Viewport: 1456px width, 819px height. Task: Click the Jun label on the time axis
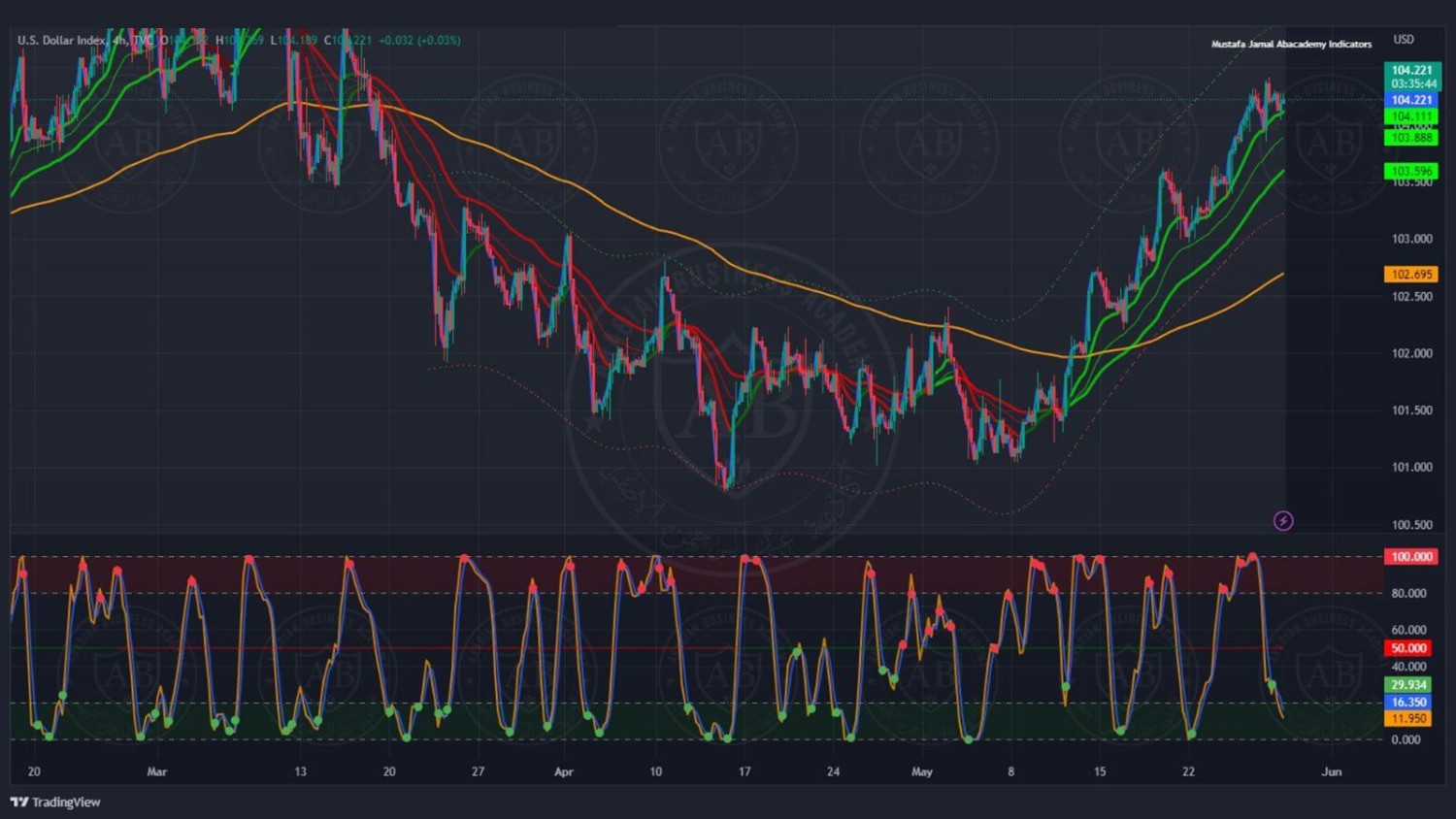(x=1332, y=772)
